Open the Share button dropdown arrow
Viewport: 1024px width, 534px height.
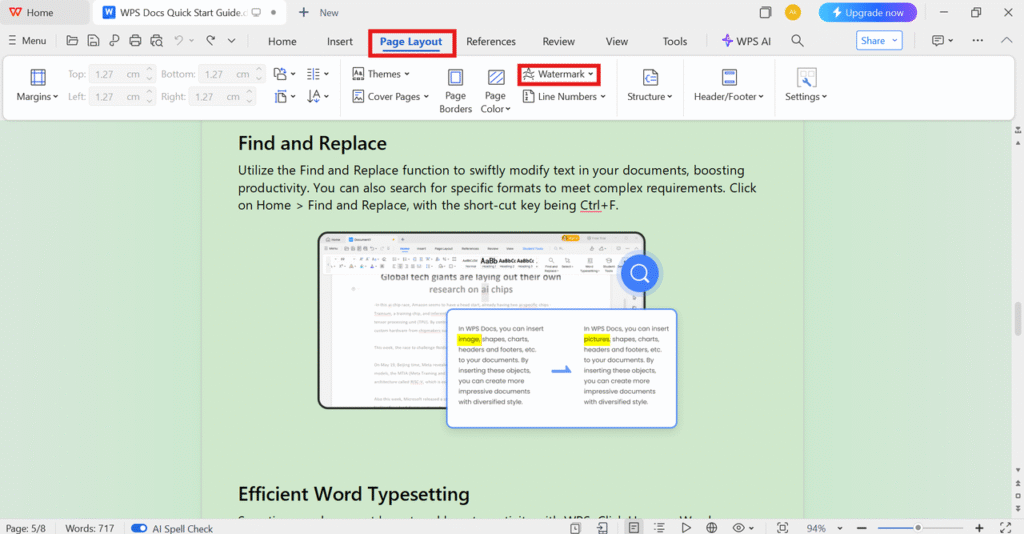tap(895, 40)
